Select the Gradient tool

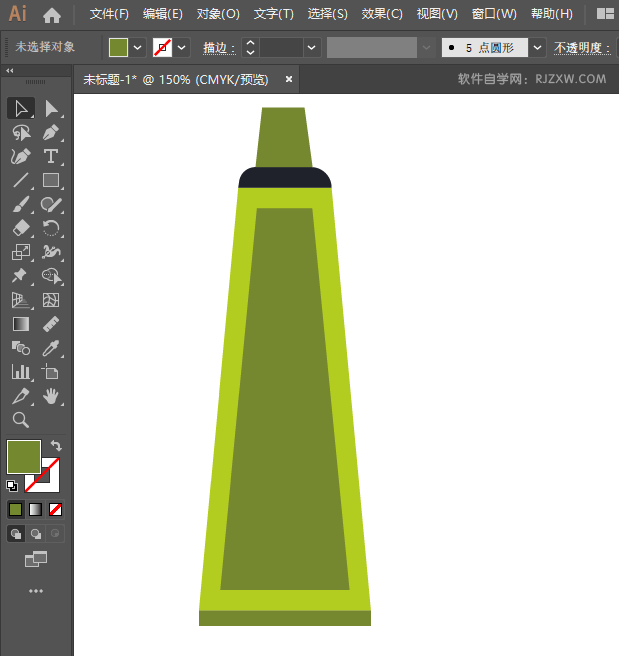(x=20, y=324)
